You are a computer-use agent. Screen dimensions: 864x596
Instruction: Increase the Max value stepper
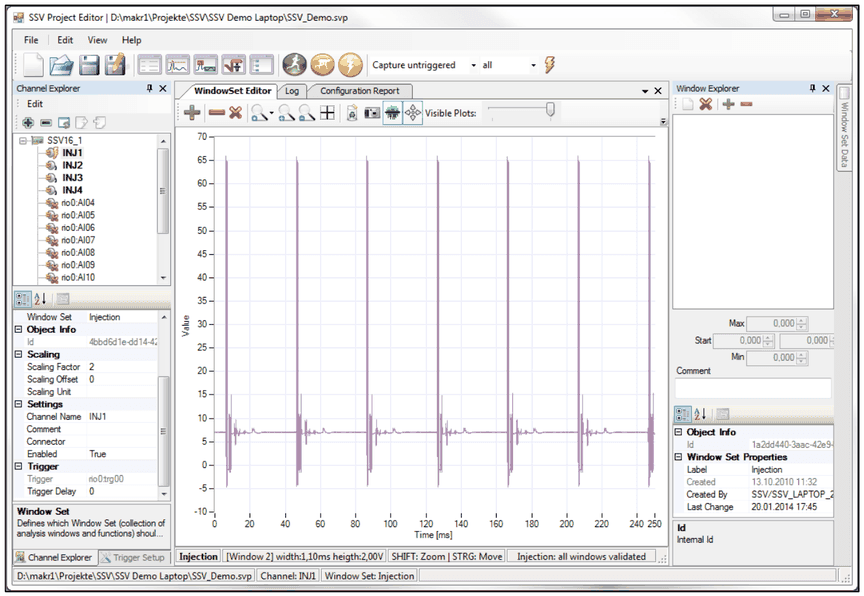point(802,321)
